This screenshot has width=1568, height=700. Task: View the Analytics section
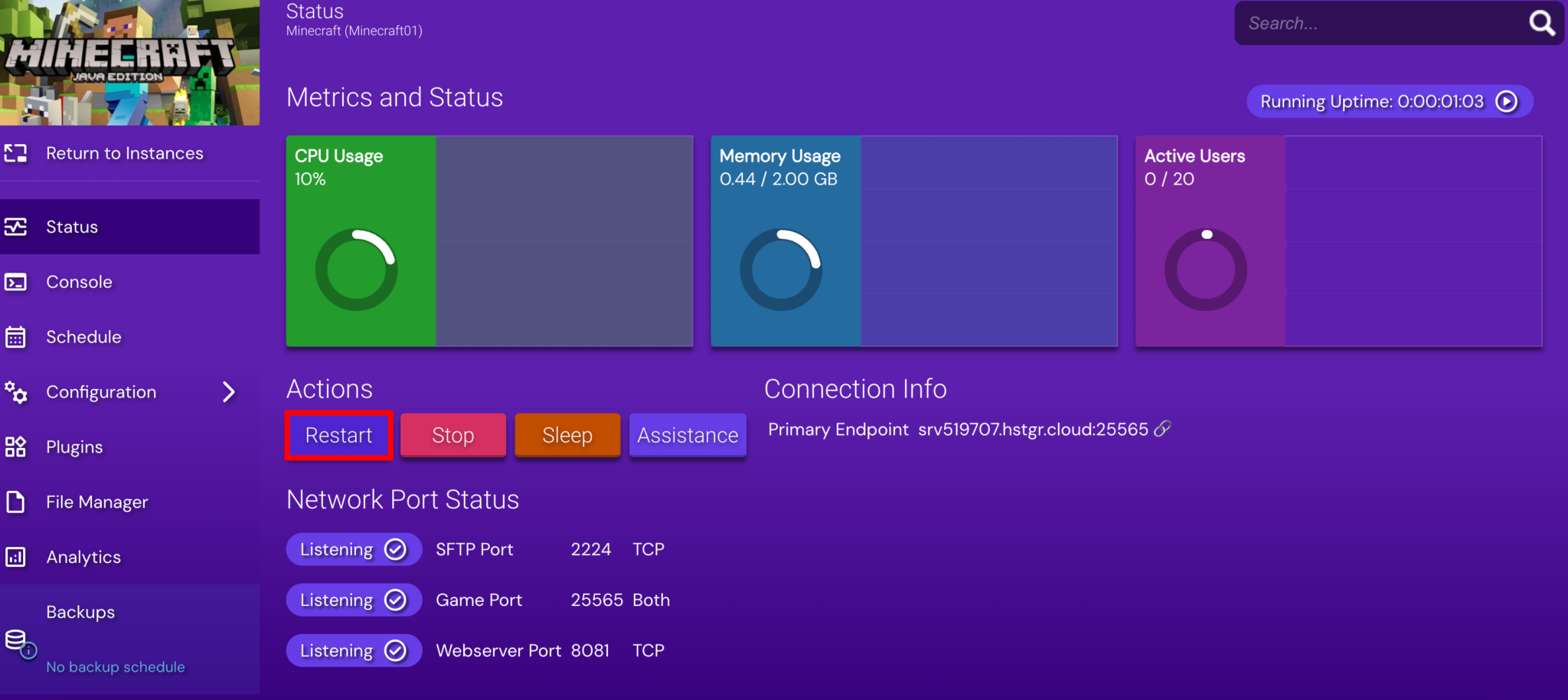point(83,557)
